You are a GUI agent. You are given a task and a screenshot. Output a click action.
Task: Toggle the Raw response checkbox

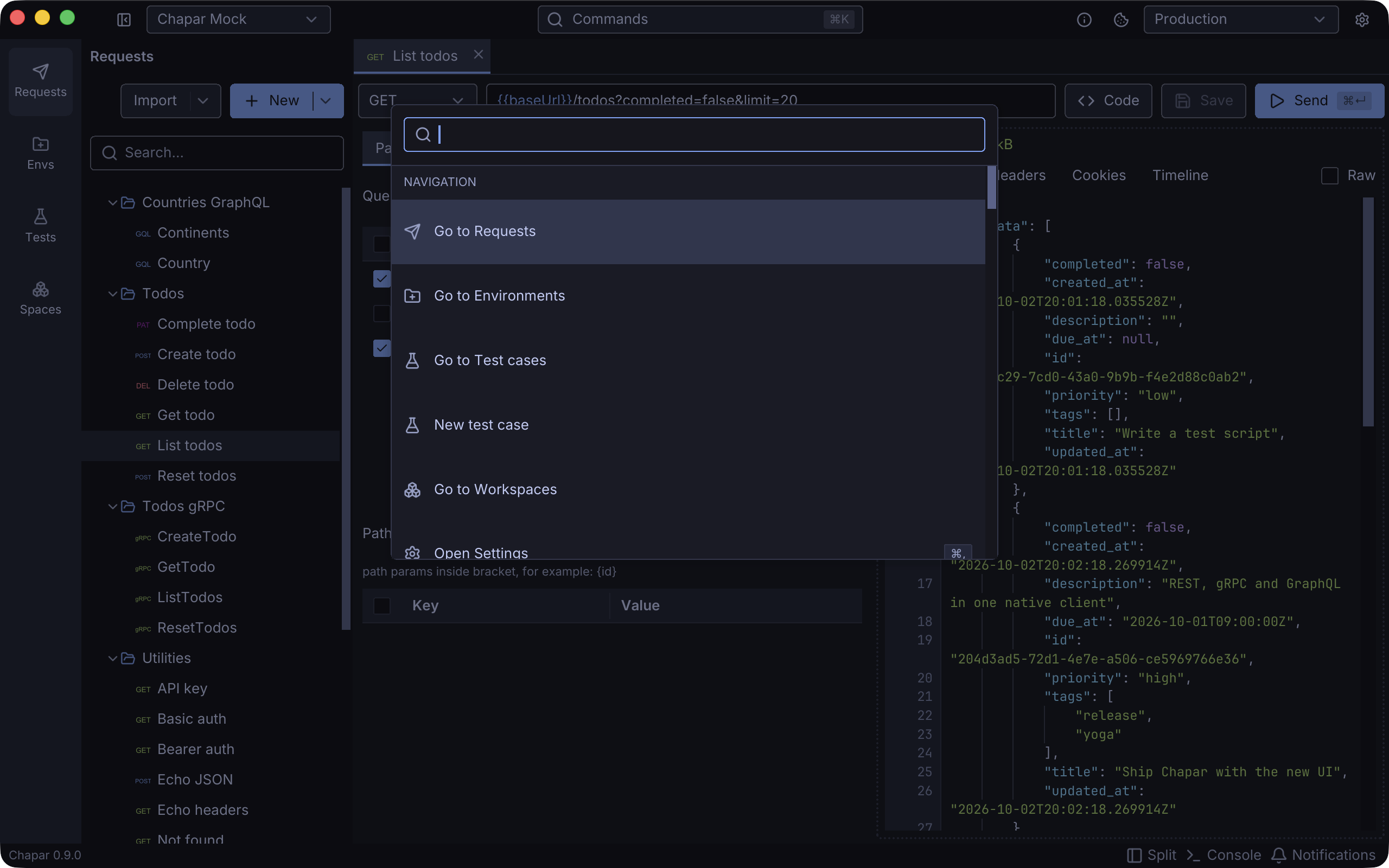point(1330,176)
